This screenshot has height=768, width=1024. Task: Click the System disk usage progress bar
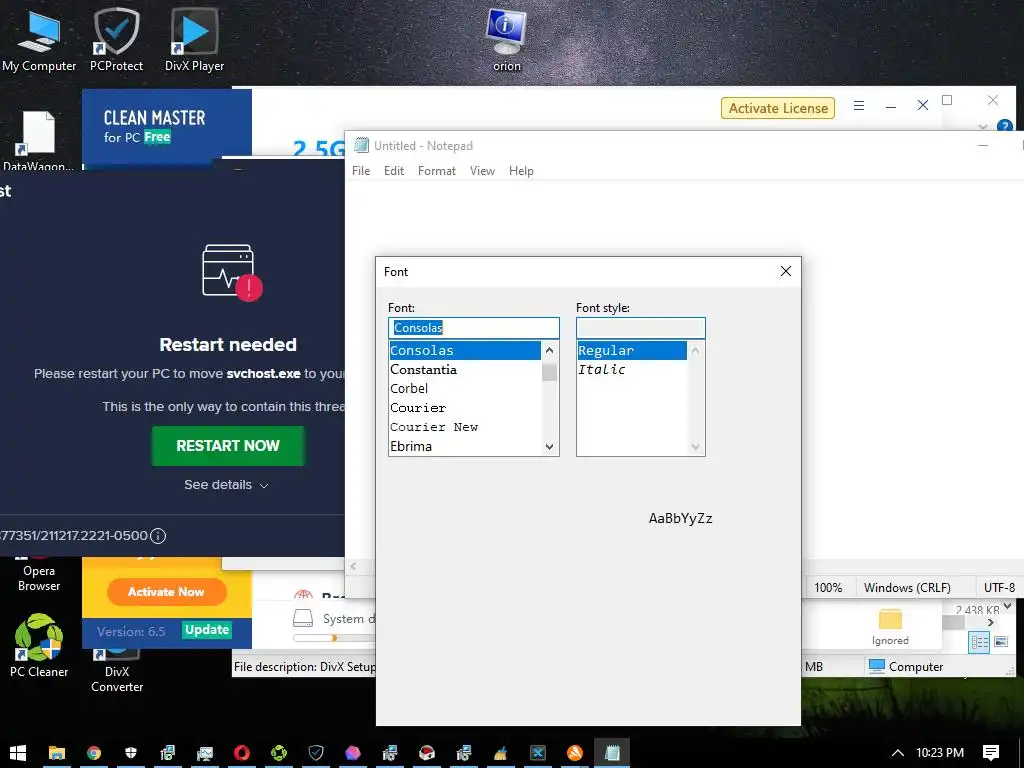tap(334, 638)
